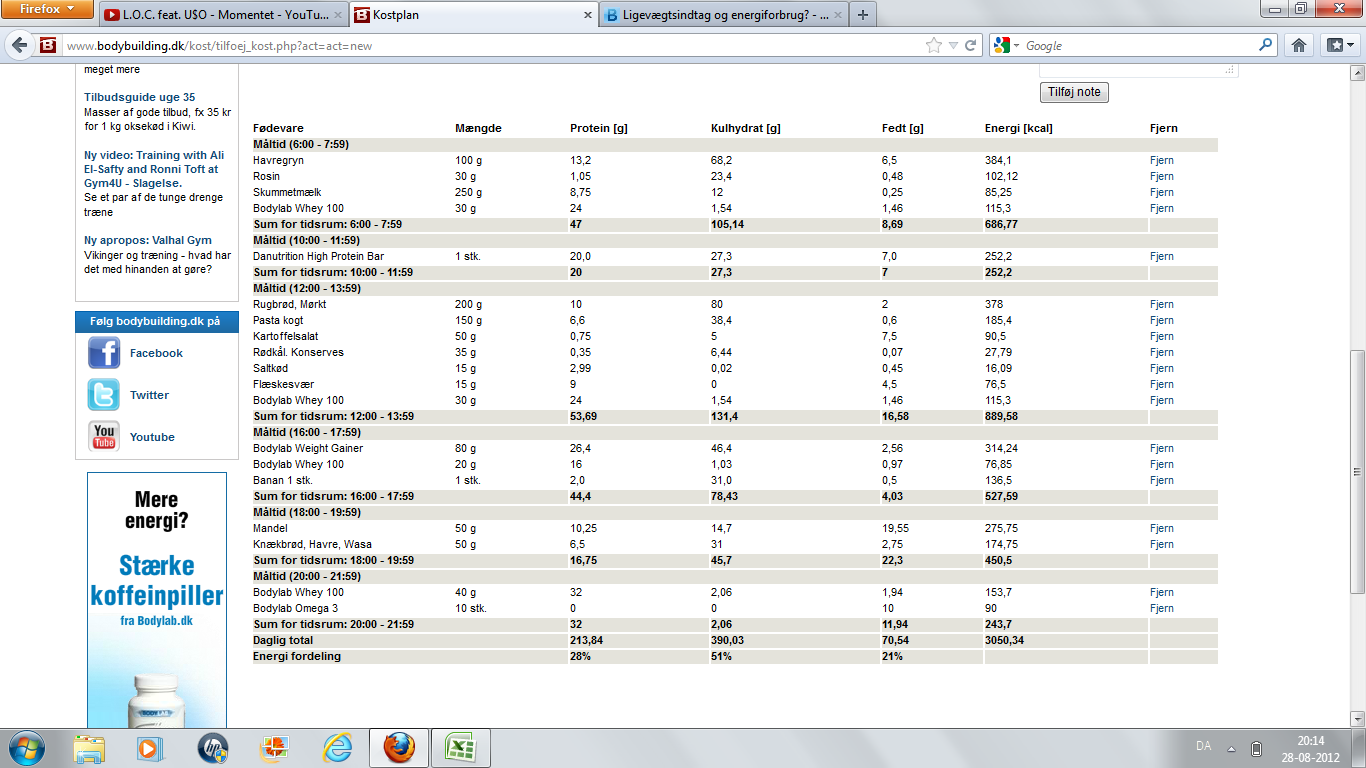This screenshot has width=1366, height=768.
Task: Open the YouTube icon in sidebar
Action: tap(104, 437)
